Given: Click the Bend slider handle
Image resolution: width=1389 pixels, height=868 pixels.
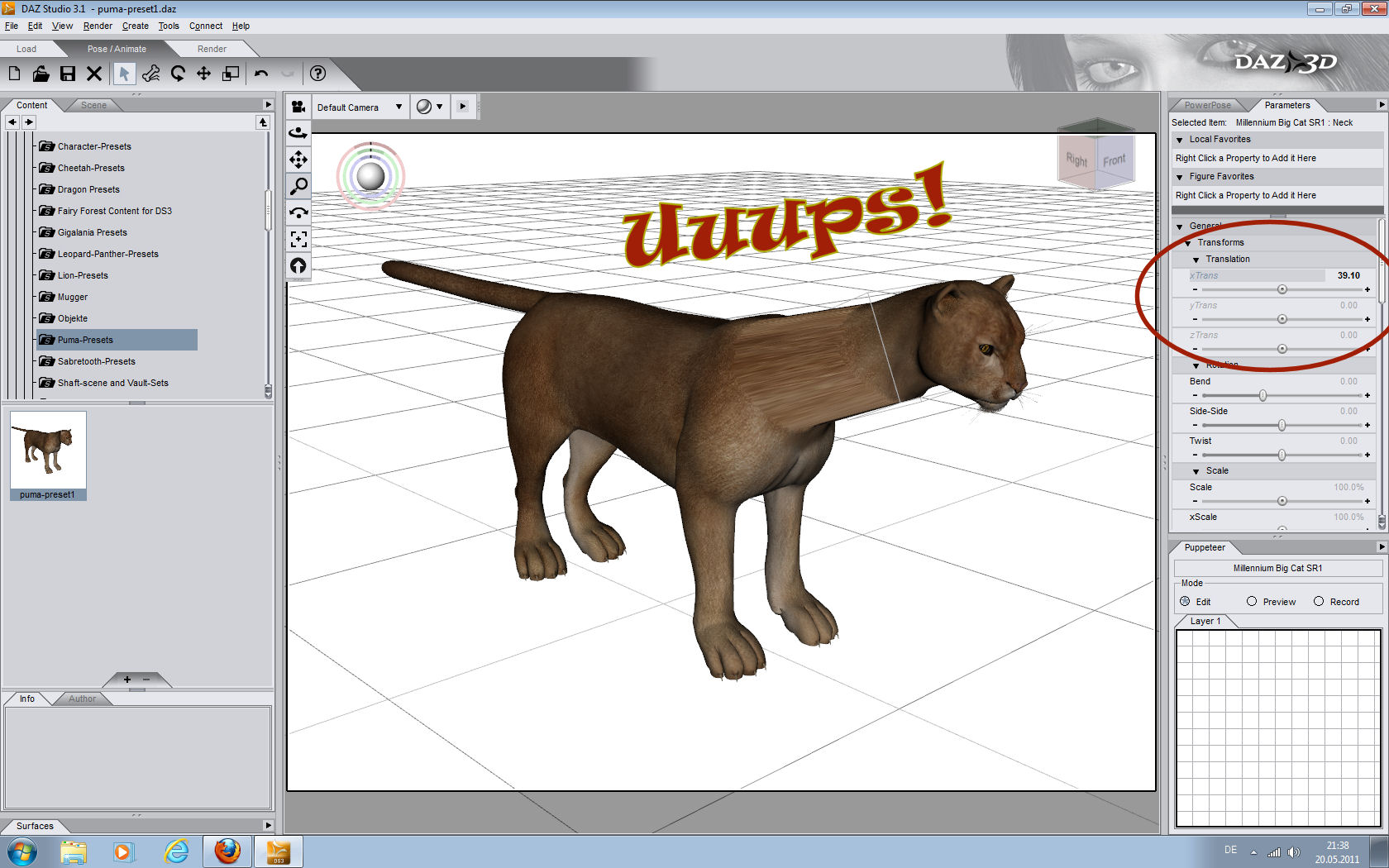Looking at the screenshot, I should pyautogui.click(x=1263, y=395).
